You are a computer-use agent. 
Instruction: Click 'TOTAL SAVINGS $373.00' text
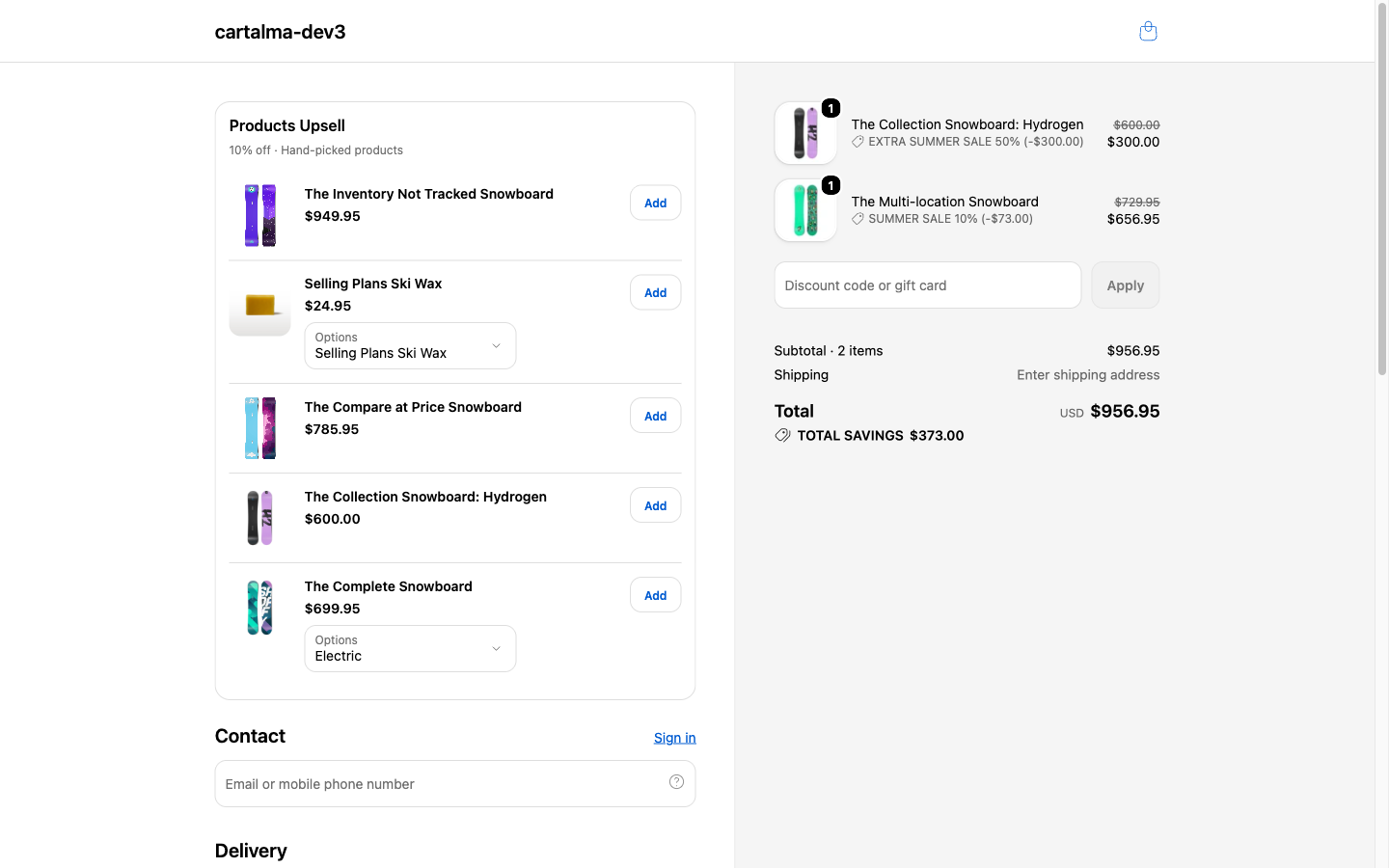pyautogui.click(x=881, y=436)
